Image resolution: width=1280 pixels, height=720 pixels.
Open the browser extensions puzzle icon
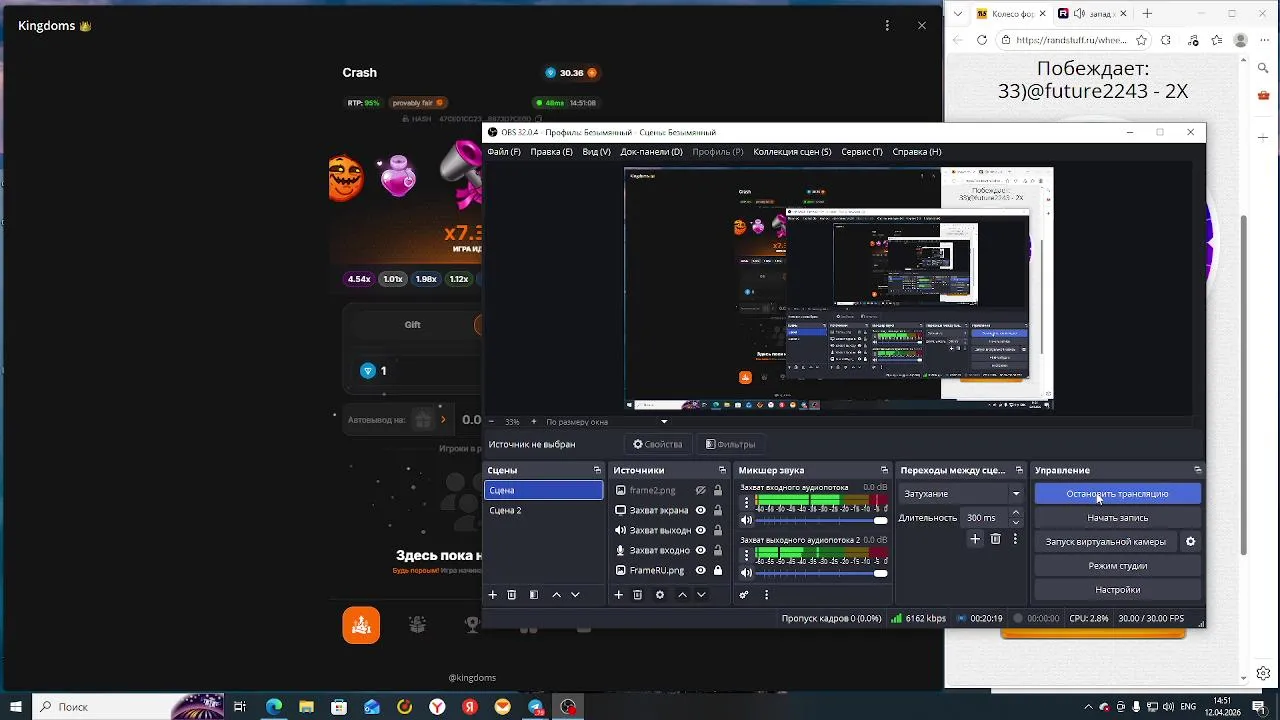(1166, 40)
